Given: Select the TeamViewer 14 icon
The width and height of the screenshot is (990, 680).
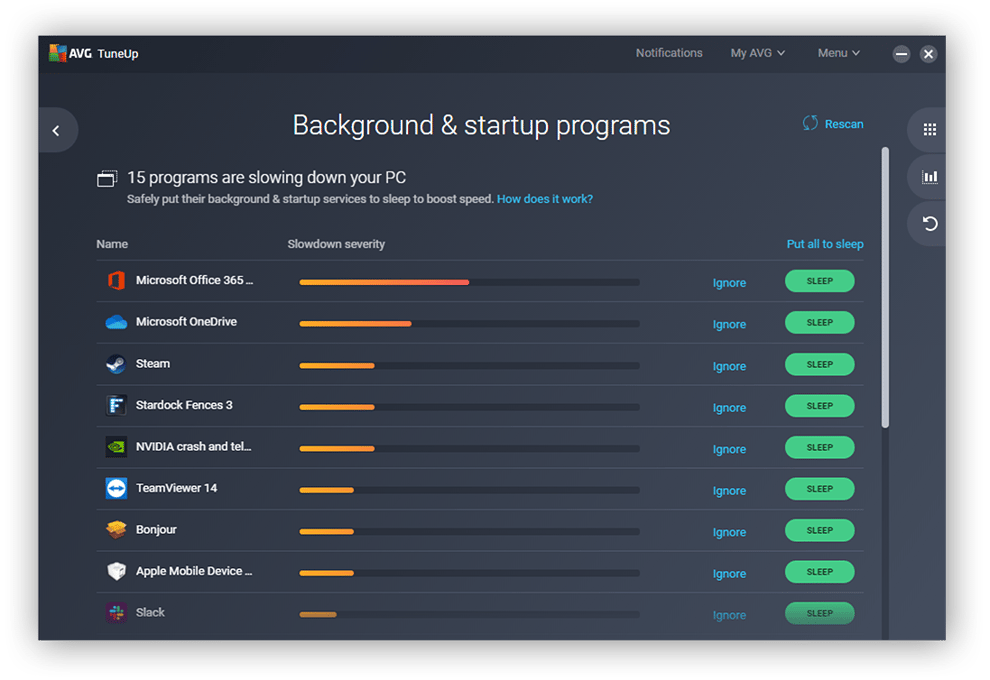Looking at the screenshot, I should [116, 488].
